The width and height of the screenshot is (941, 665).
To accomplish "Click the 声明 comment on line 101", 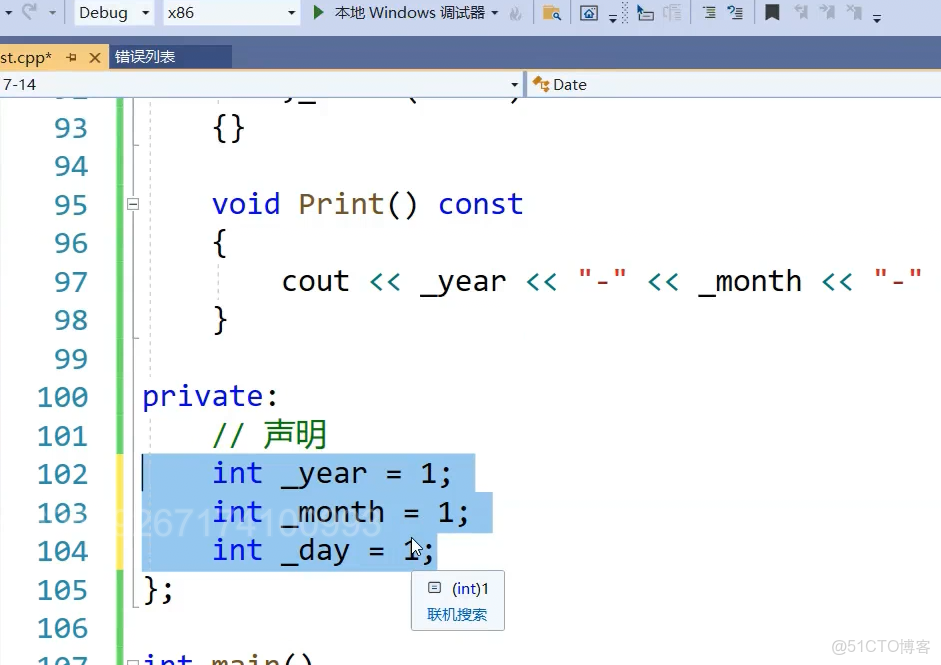I will tap(295, 435).
